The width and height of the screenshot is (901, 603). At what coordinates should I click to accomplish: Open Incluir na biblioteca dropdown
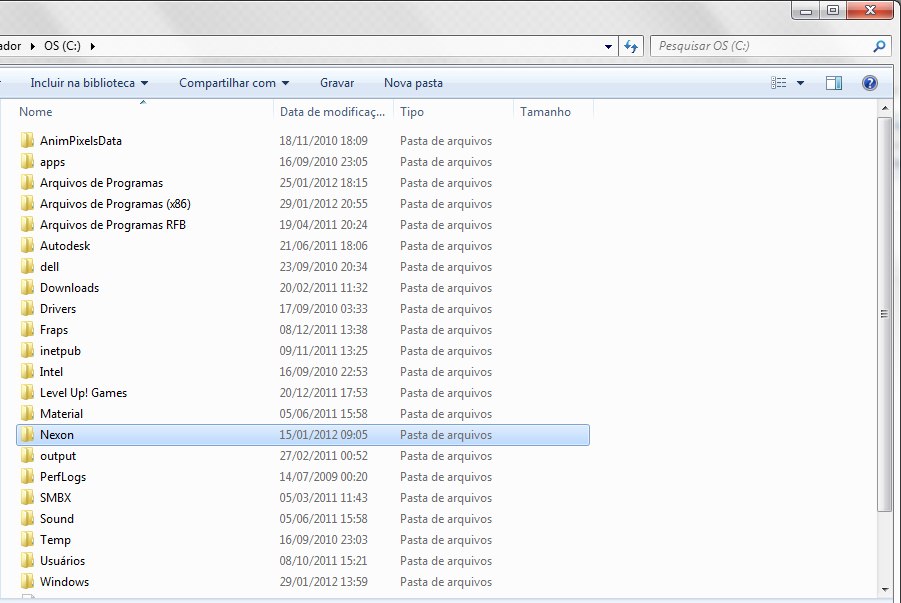pos(89,83)
